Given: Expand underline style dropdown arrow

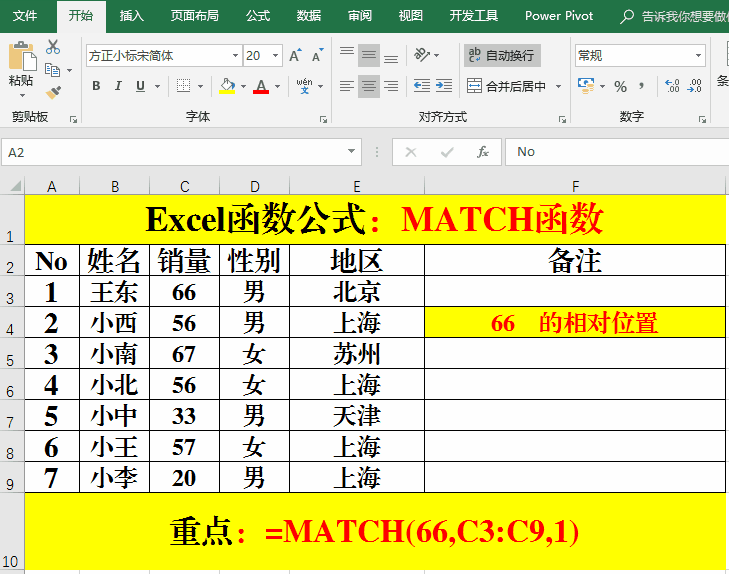Looking at the screenshot, I should (x=158, y=86).
